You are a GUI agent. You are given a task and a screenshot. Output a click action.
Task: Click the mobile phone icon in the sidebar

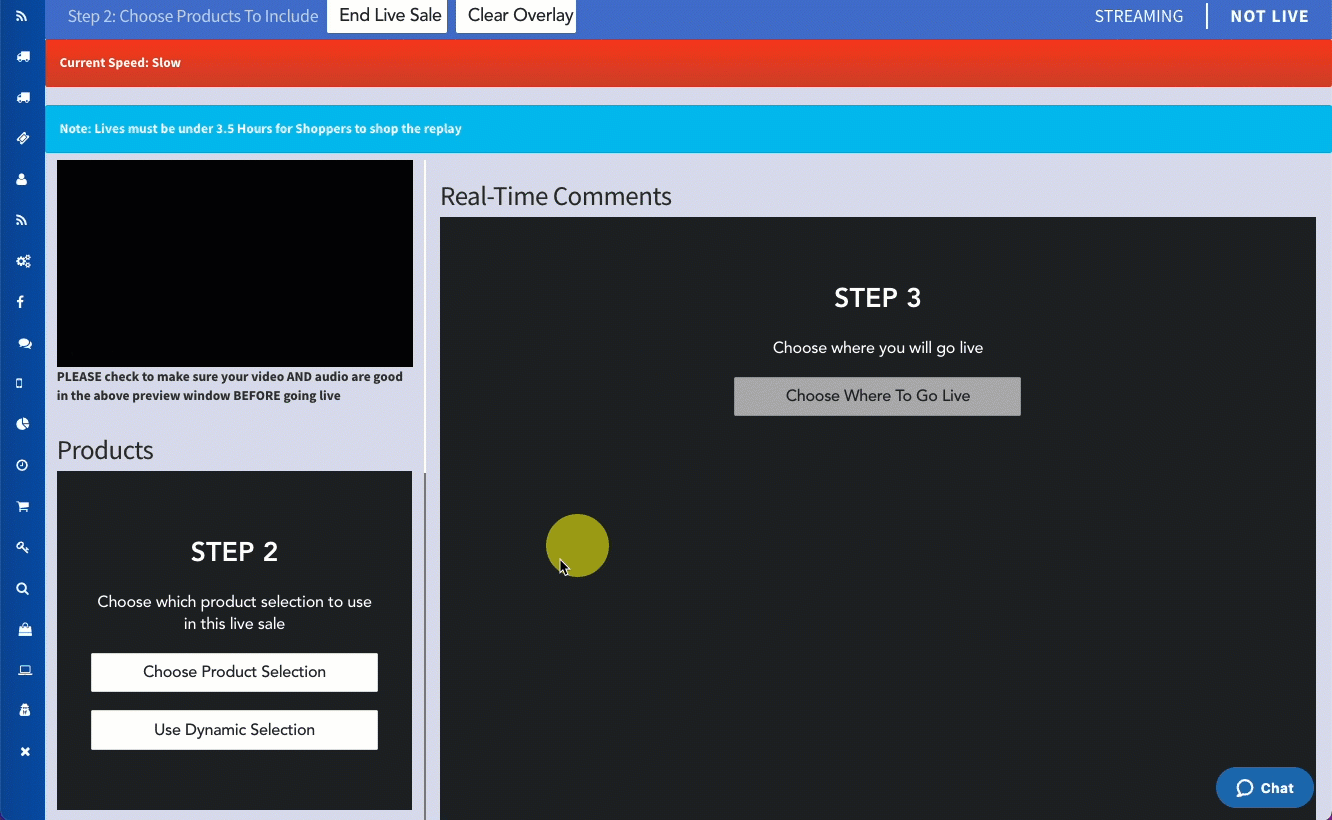coord(20,384)
